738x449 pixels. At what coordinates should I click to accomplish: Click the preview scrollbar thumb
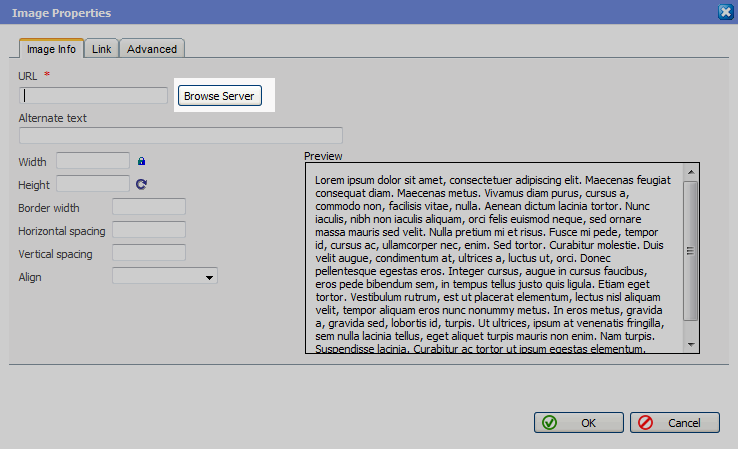(x=690, y=251)
